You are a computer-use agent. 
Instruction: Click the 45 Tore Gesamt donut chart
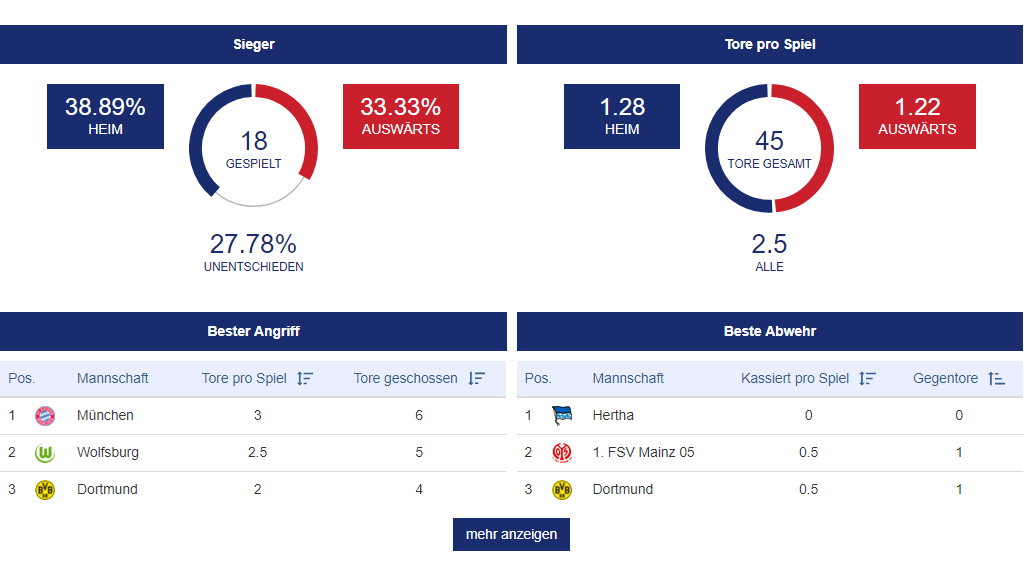point(769,148)
